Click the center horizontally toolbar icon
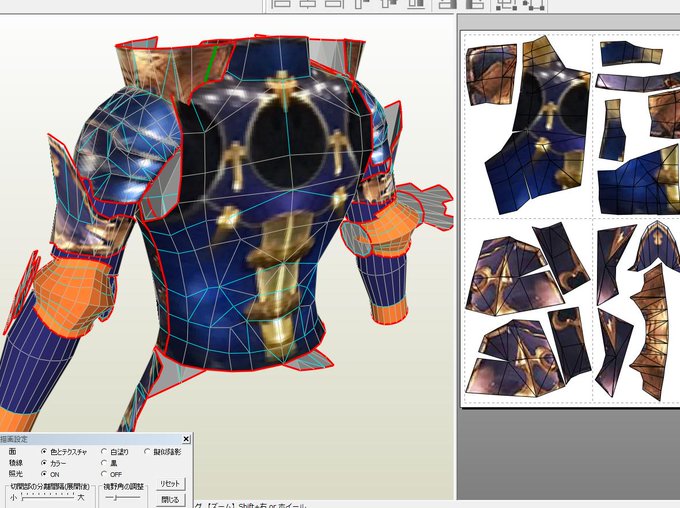Viewport: 680px width, 508px height. pos(308,3)
